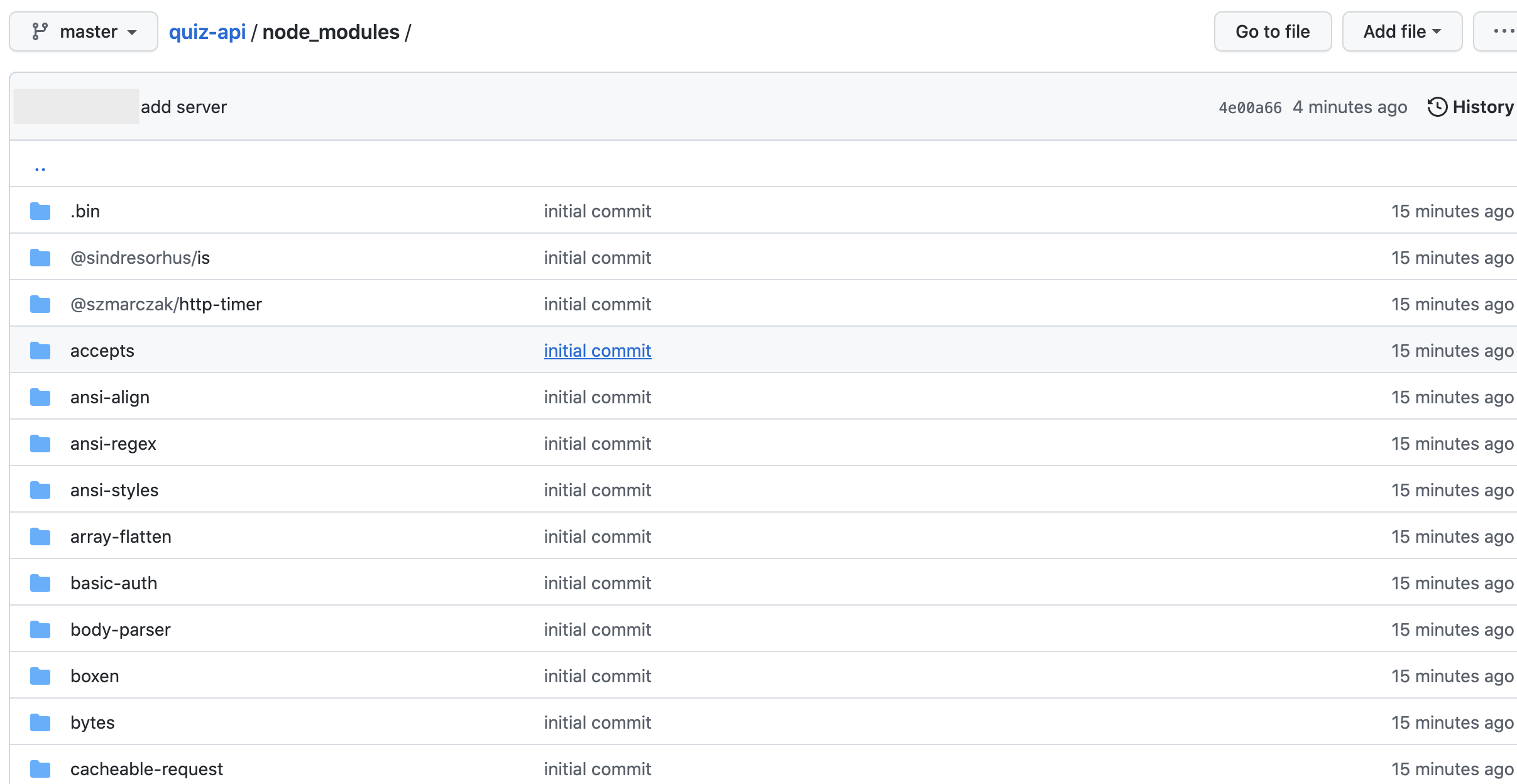Expand the Add file dropdown
Screen dimensions: 1517x784
pos(1401,31)
